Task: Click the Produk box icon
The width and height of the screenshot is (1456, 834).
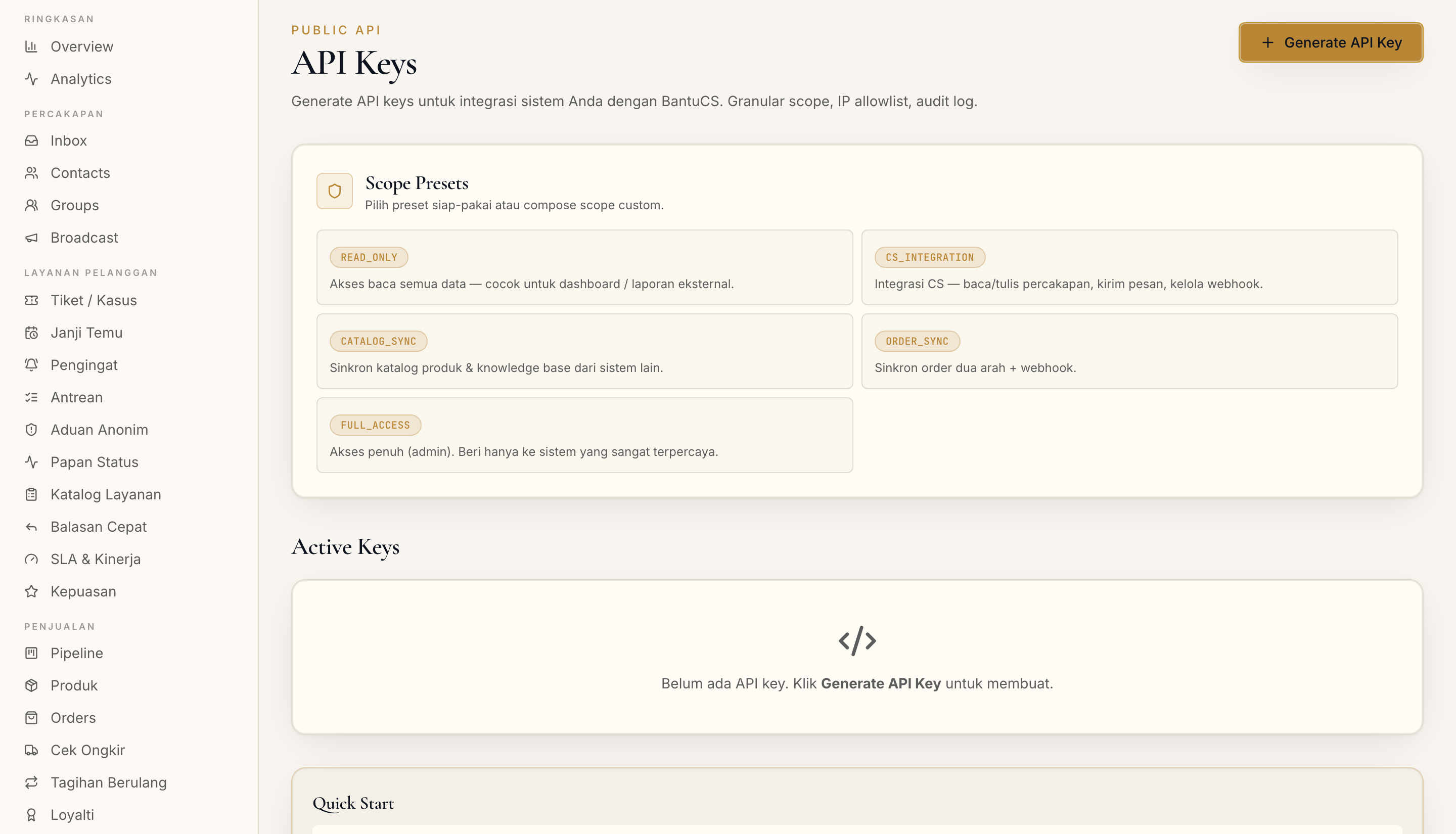Action: pos(31,685)
